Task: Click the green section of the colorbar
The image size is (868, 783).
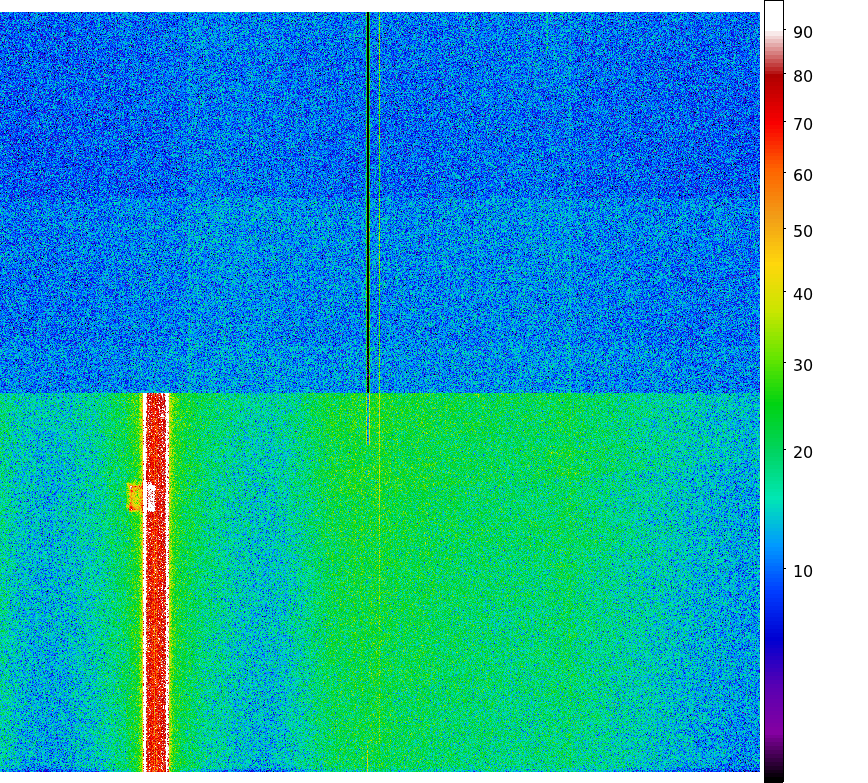Action: click(773, 400)
